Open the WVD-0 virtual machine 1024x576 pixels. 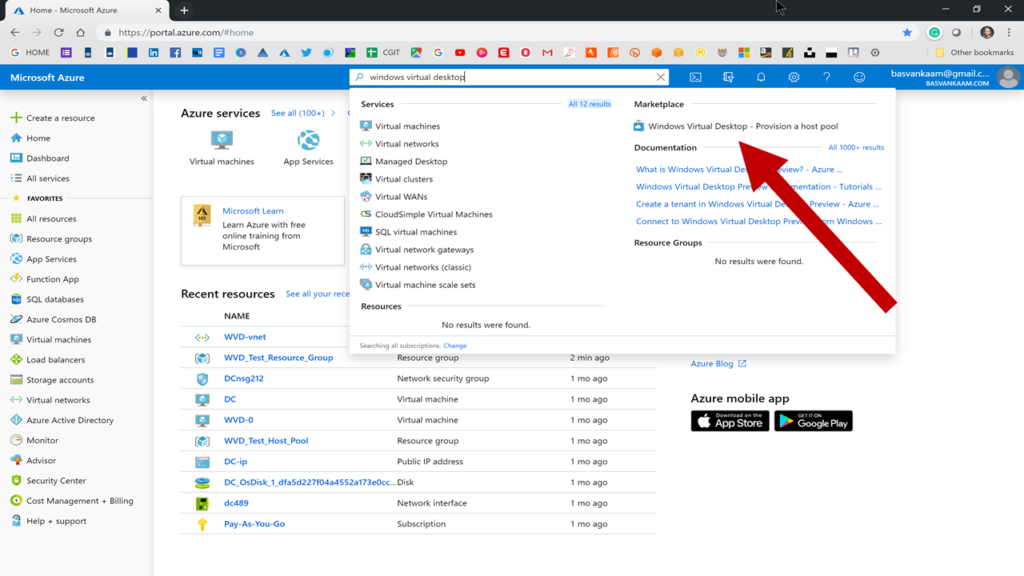(238, 420)
